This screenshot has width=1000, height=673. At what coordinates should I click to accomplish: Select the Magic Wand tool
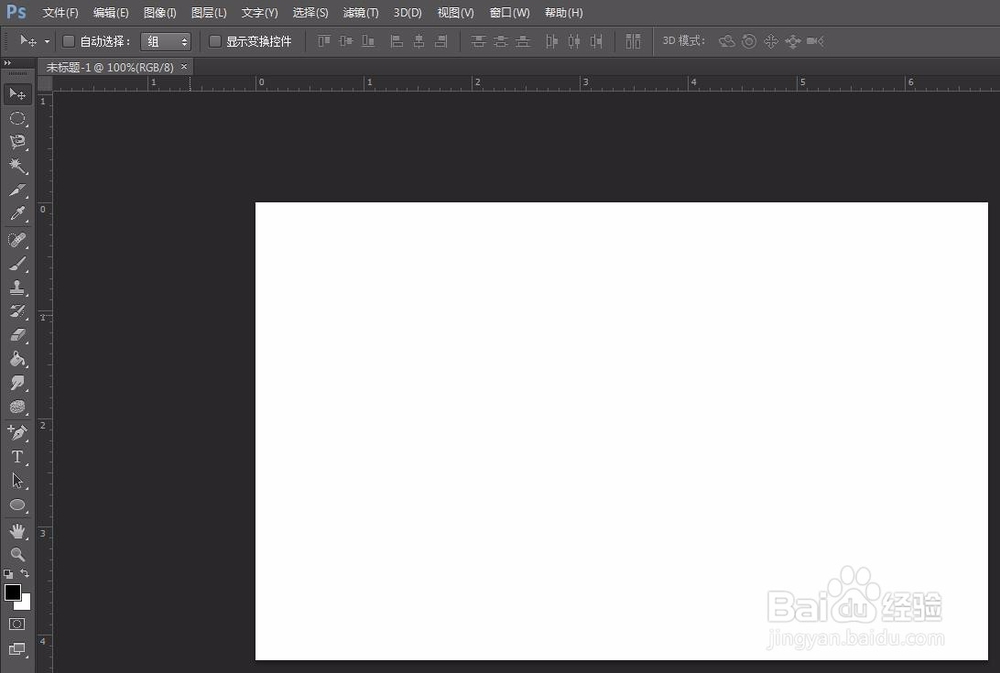[x=17, y=166]
